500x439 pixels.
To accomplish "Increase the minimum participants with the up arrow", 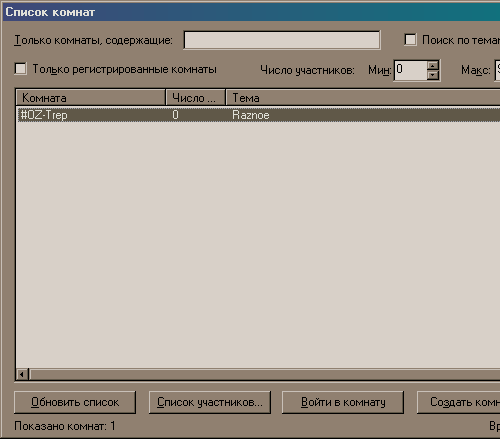I will pyautogui.click(x=433, y=65).
